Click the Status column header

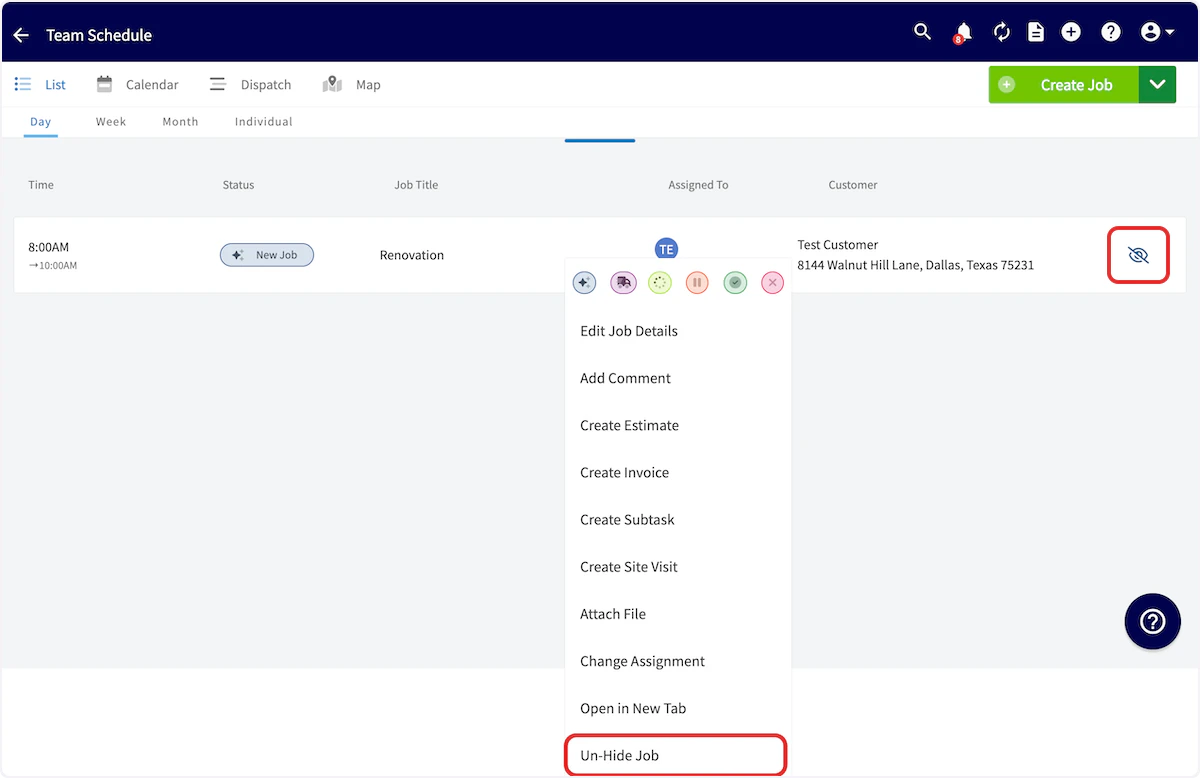[x=238, y=185]
